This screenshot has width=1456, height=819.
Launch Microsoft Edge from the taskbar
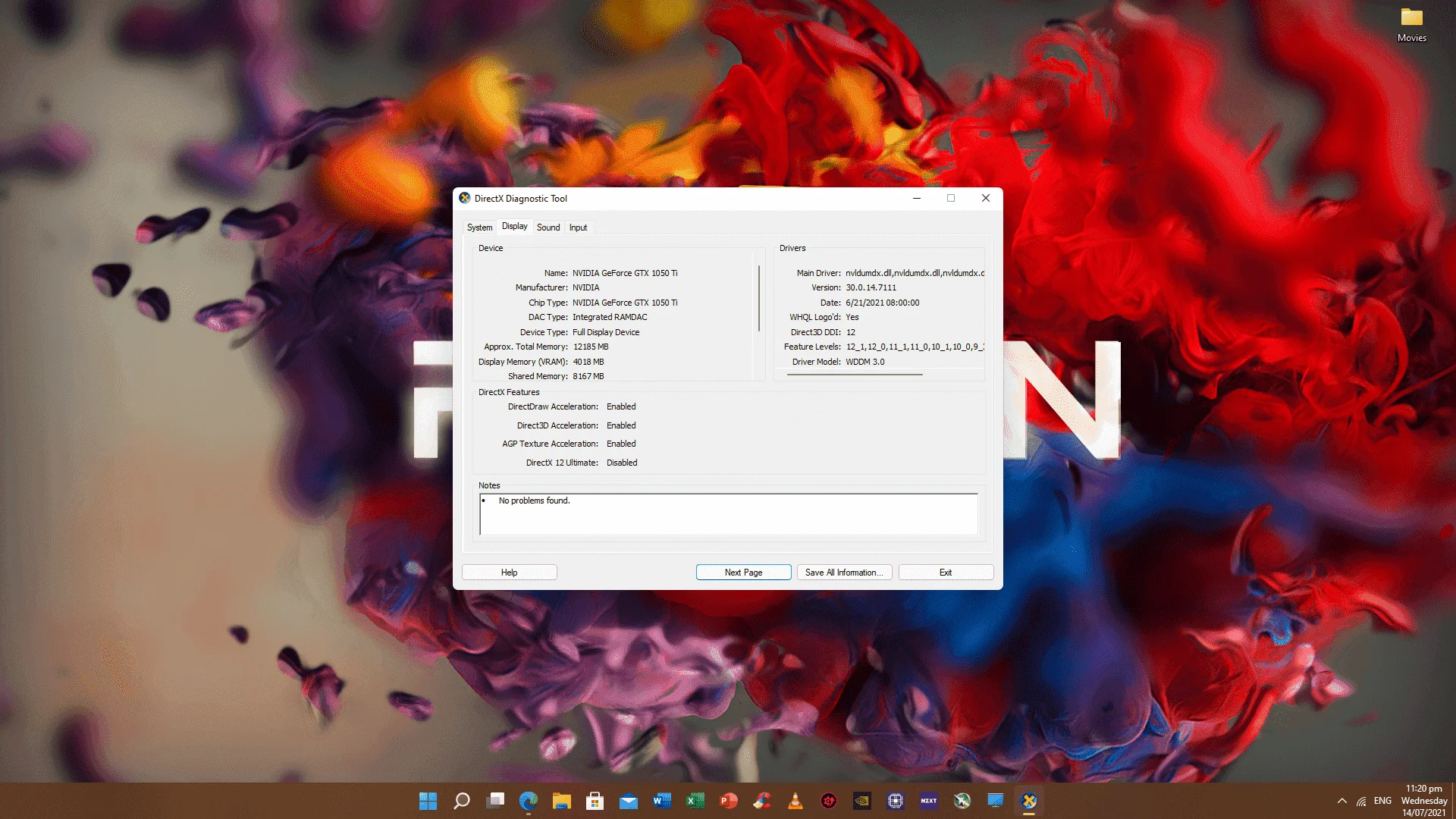(x=529, y=801)
